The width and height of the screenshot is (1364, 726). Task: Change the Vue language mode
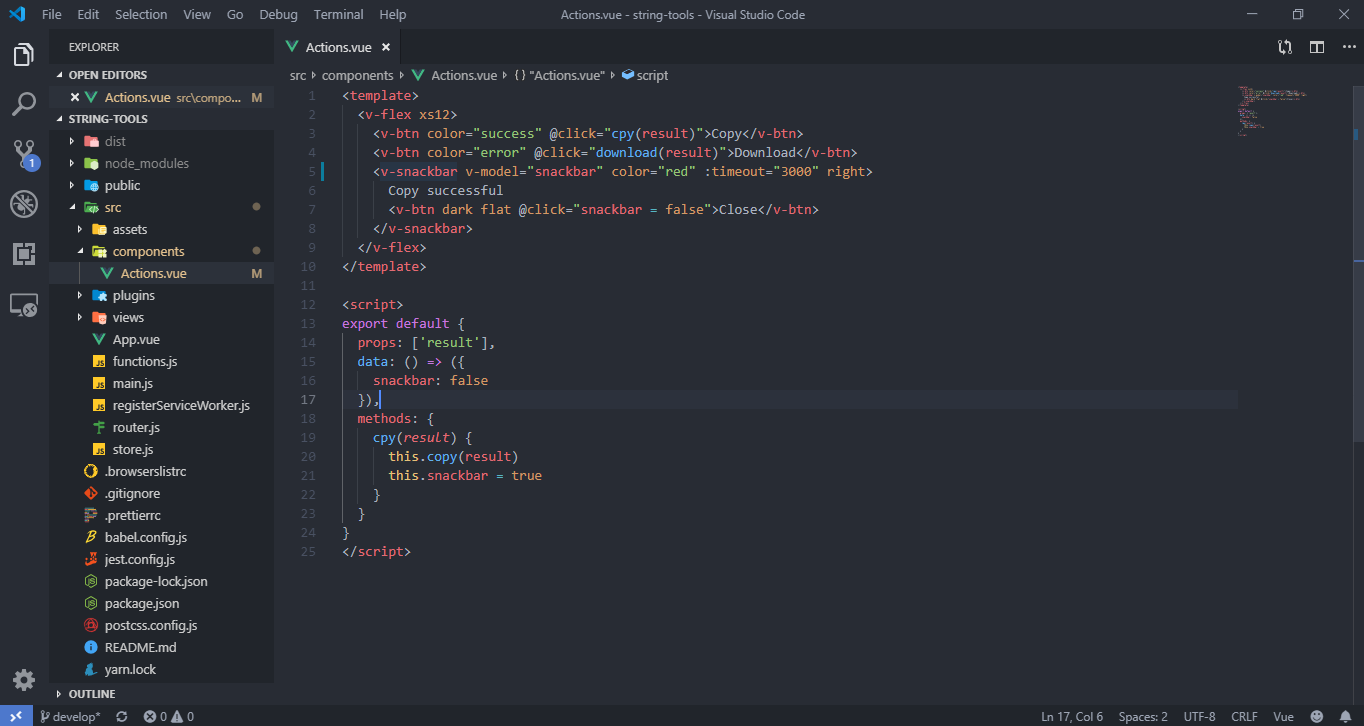[1283, 716]
